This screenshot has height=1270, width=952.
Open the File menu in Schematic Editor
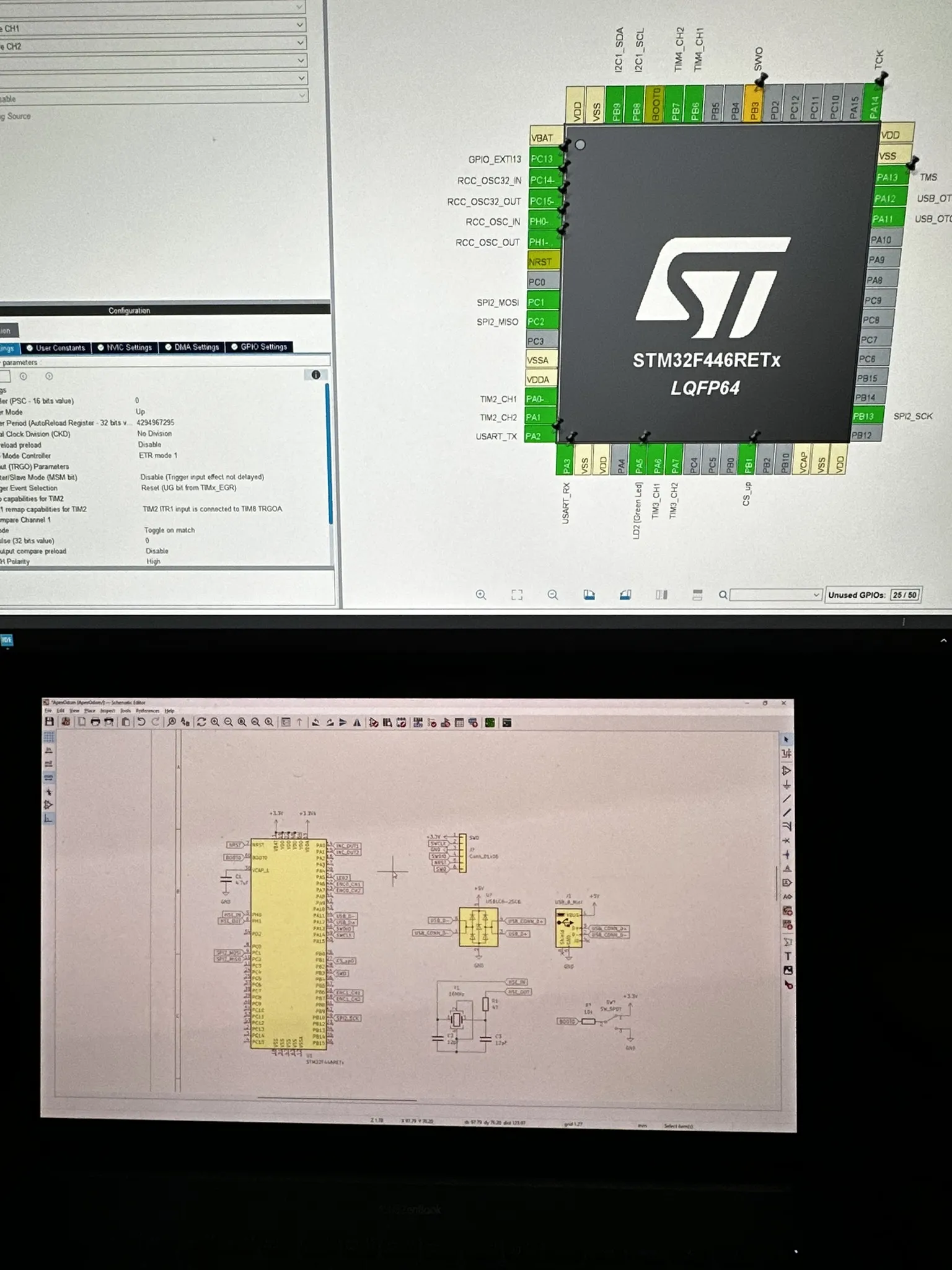coord(48,711)
